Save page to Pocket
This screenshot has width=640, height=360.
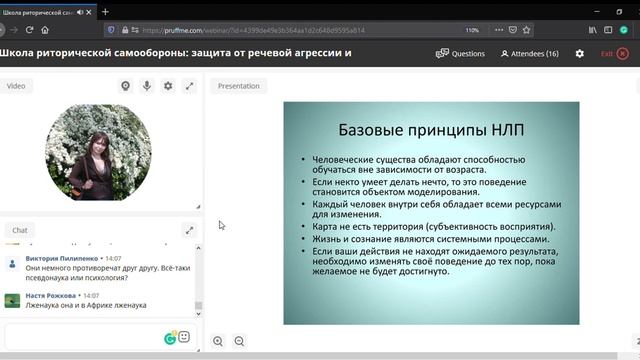(513, 30)
